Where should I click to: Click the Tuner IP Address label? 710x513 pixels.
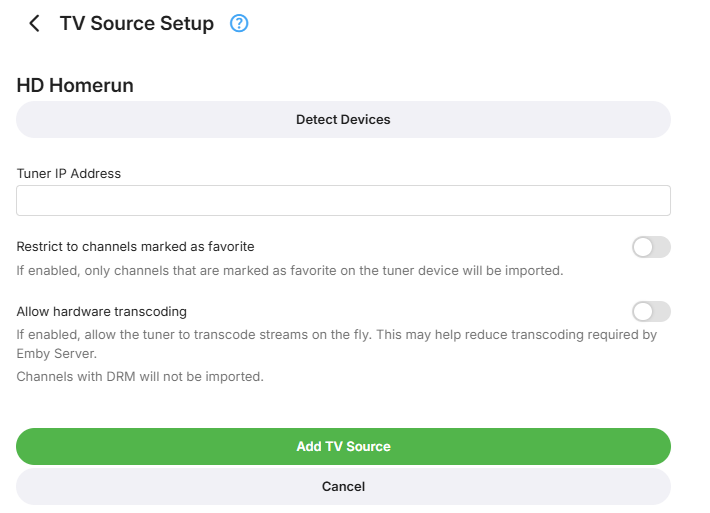coord(69,174)
